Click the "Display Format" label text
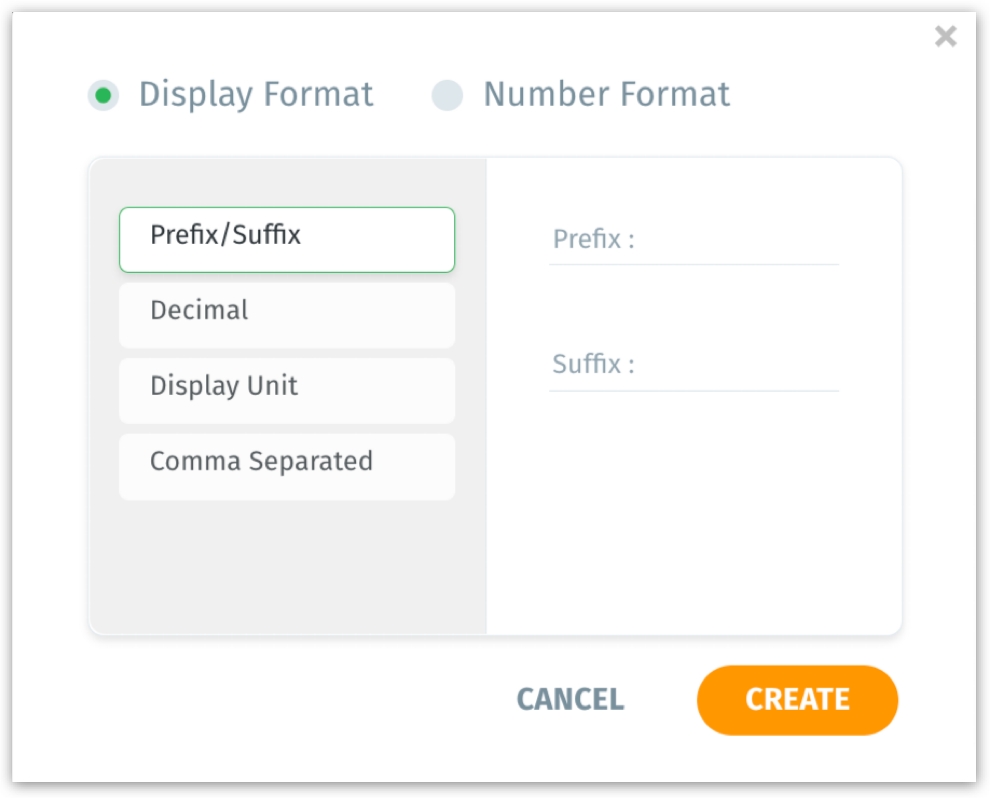This screenshot has width=990, height=798. [x=256, y=95]
